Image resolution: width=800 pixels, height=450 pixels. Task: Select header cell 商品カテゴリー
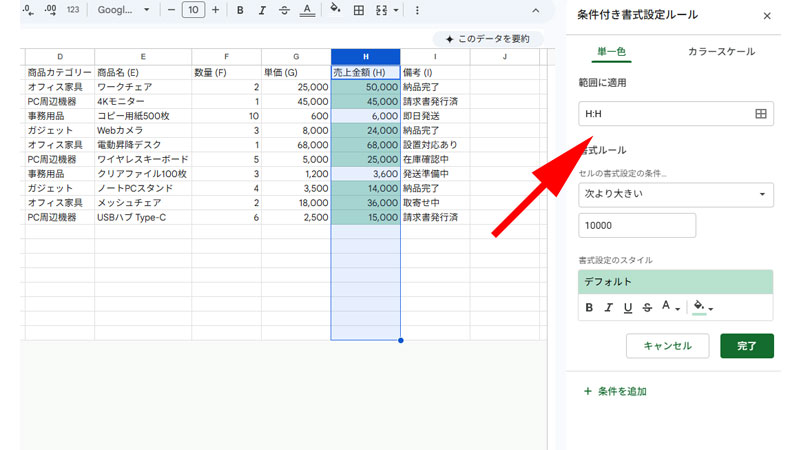click(x=60, y=72)
